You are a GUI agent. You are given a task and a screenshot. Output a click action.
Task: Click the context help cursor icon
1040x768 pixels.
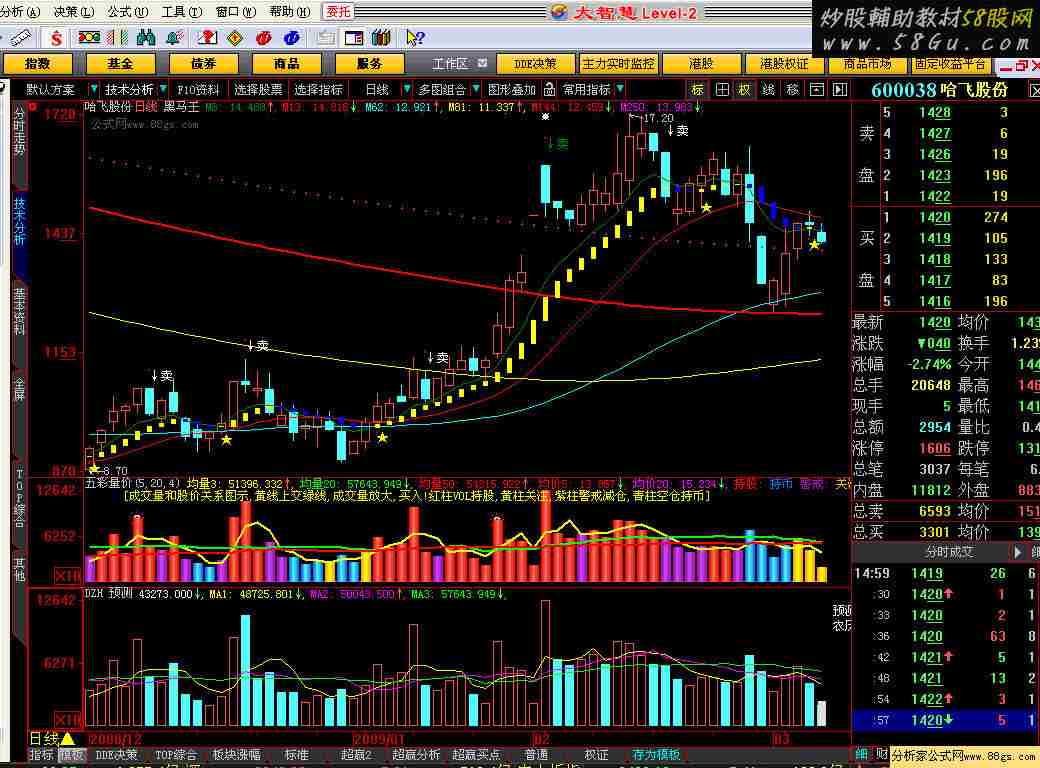(x=415, y=38)
